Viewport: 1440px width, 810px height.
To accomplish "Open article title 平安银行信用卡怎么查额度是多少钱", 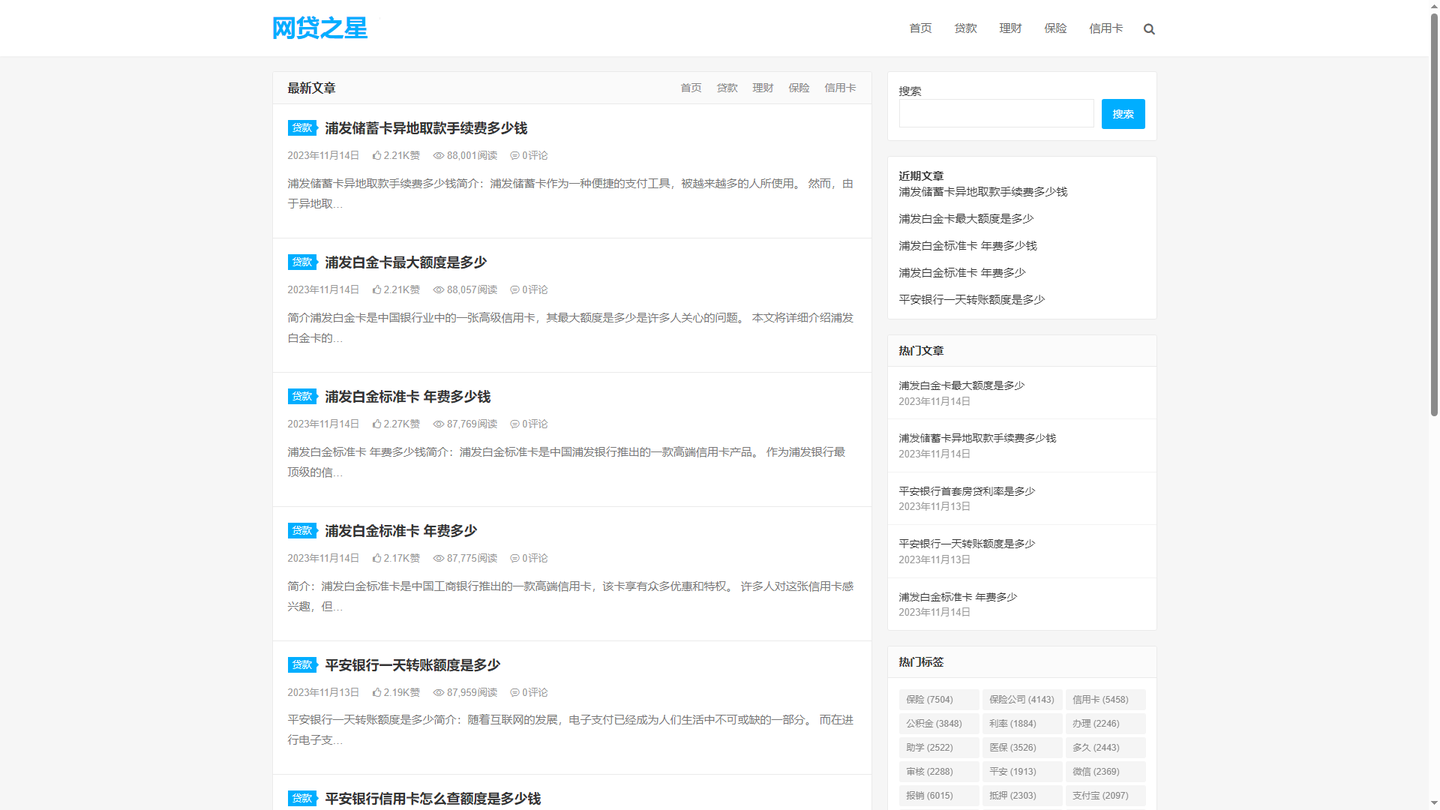I will tap(433, 799).
